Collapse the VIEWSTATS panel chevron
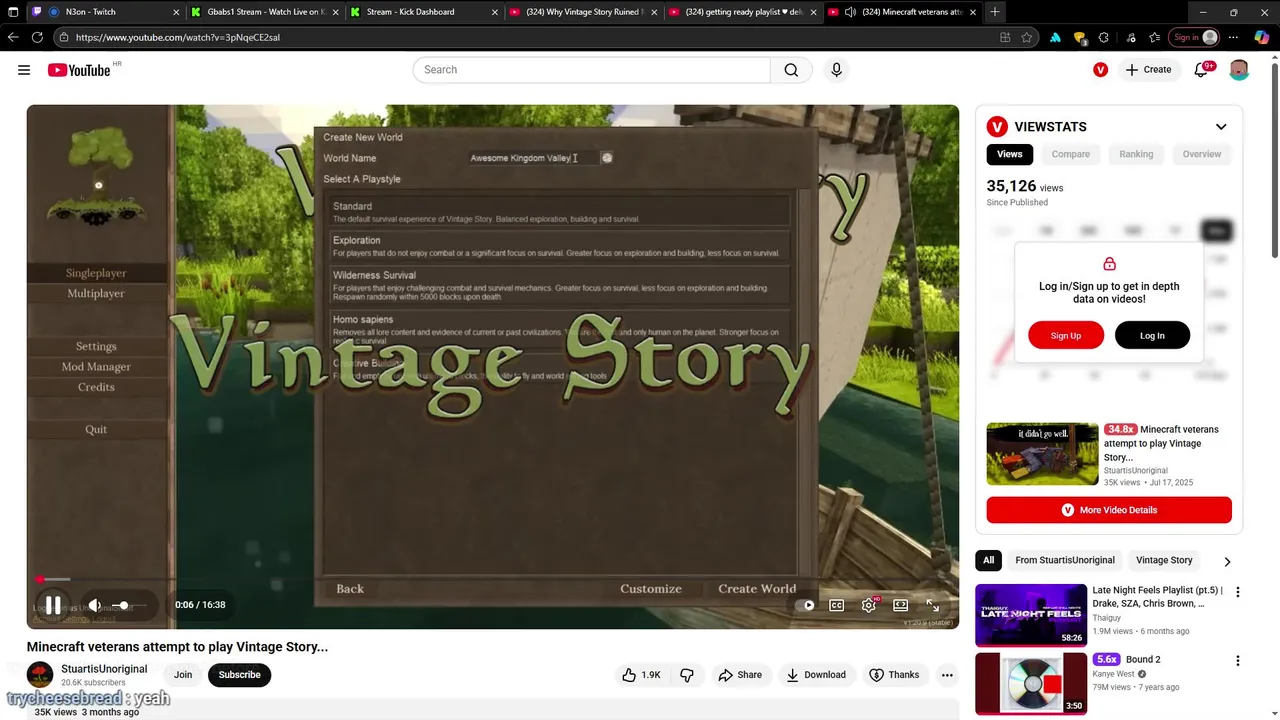1280x720 pixels. tap(1221, 127)
